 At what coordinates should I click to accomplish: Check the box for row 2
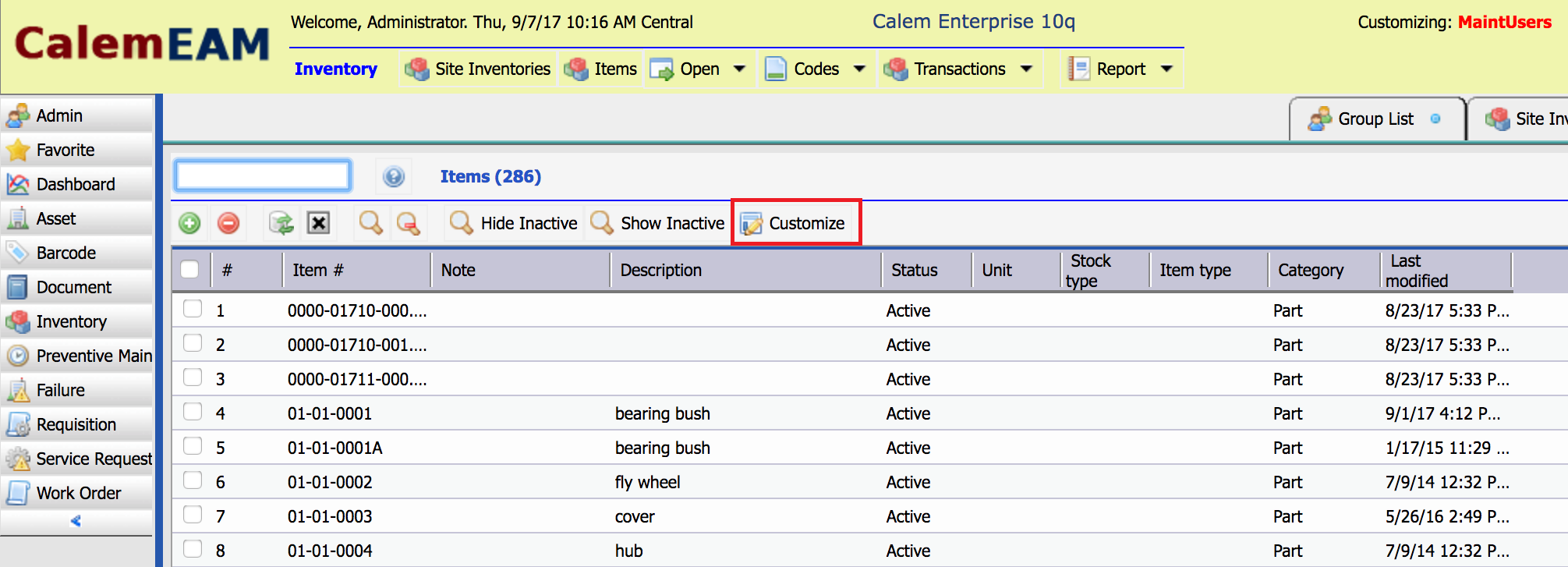pyautogui.click(x=193, y=343)
